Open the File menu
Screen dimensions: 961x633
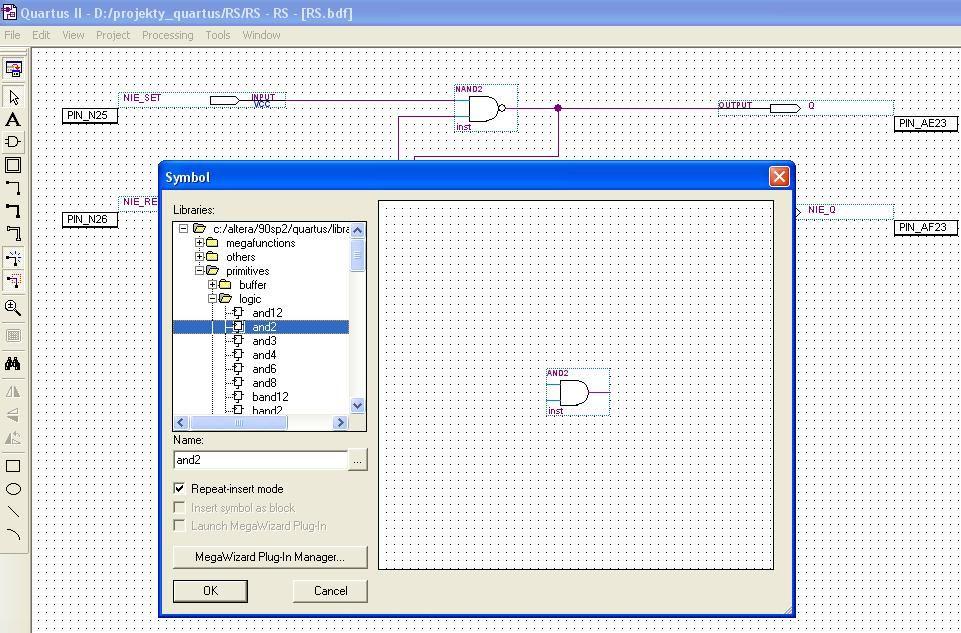coord(12,35)
